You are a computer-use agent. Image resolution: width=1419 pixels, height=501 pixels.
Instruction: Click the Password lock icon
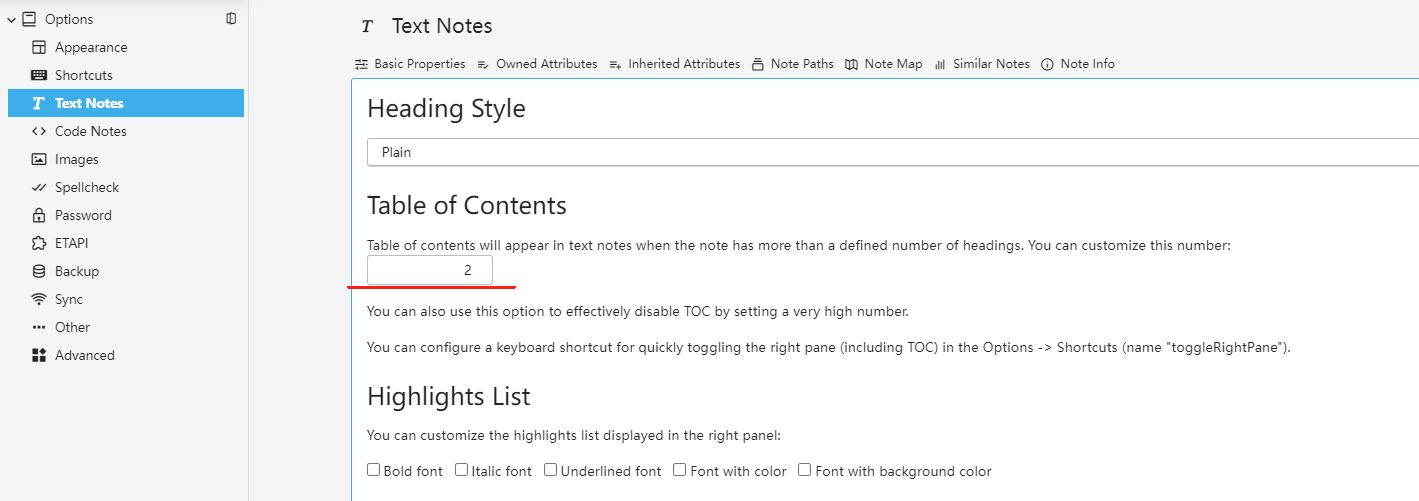pyautogui.click(x=39, y=215)
